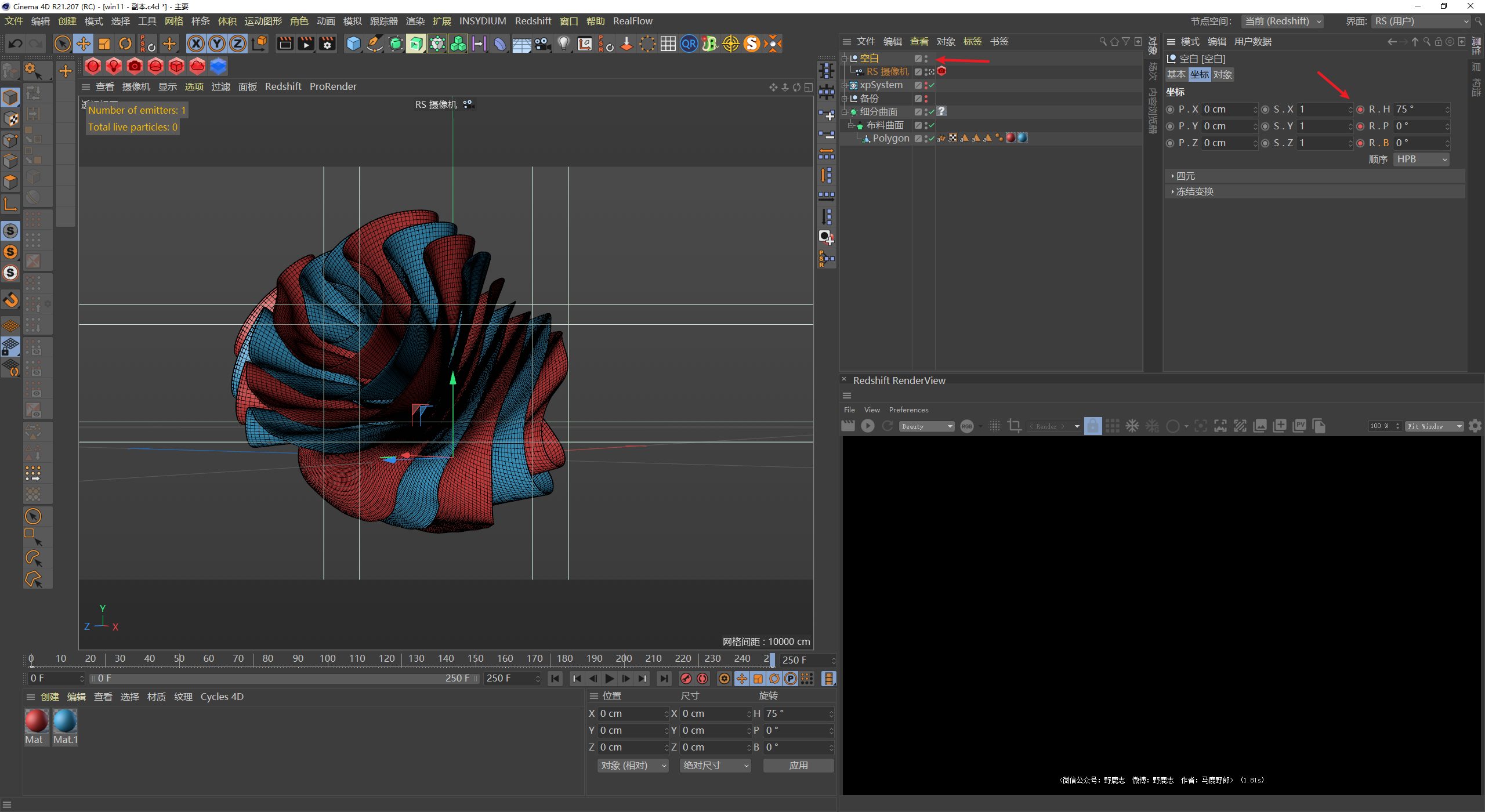1485x812 pixels.
Task: Click the RenderView crop region icon
Action: (x=1015, y=426)
